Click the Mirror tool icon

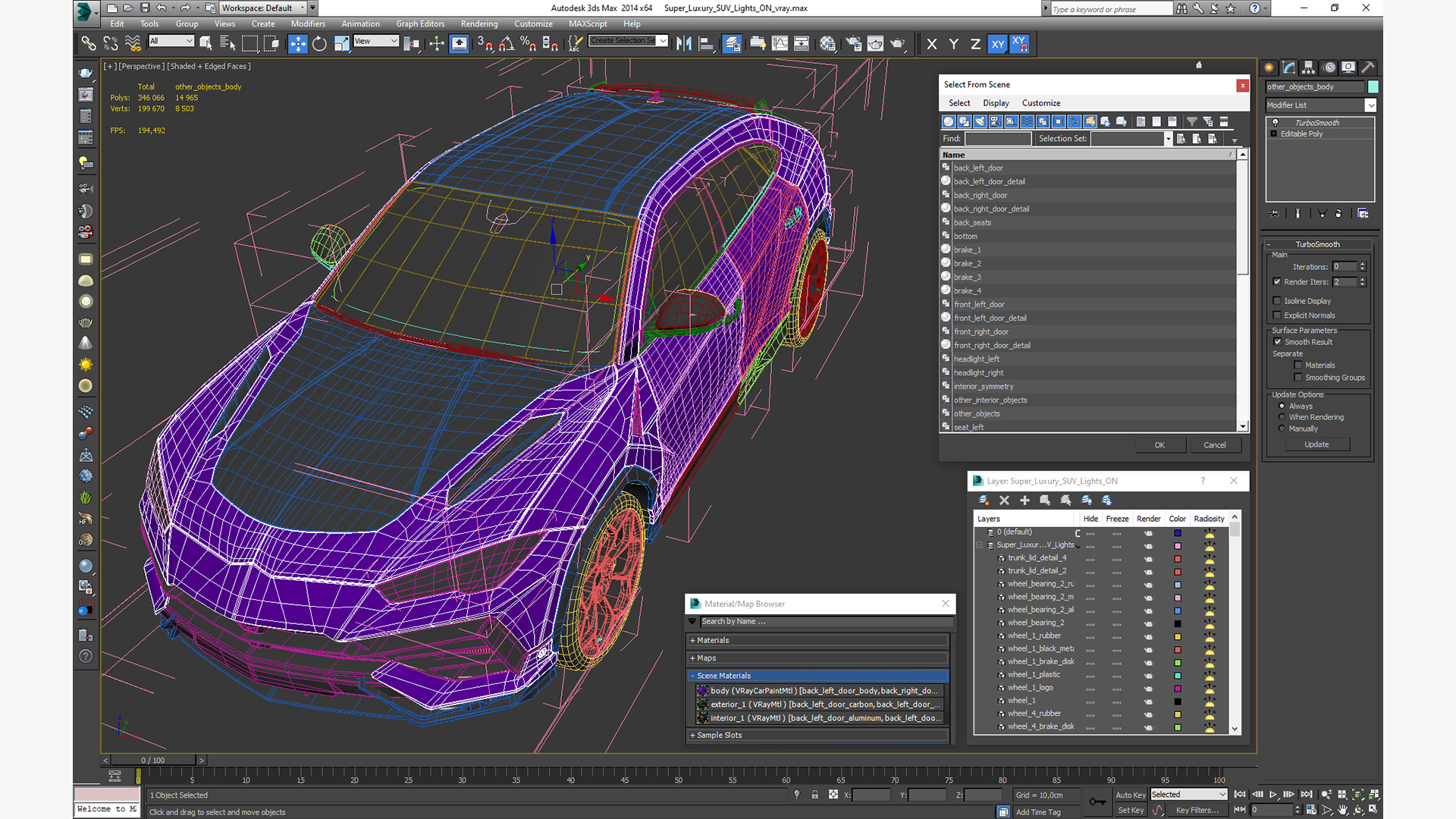pos(683,44)
